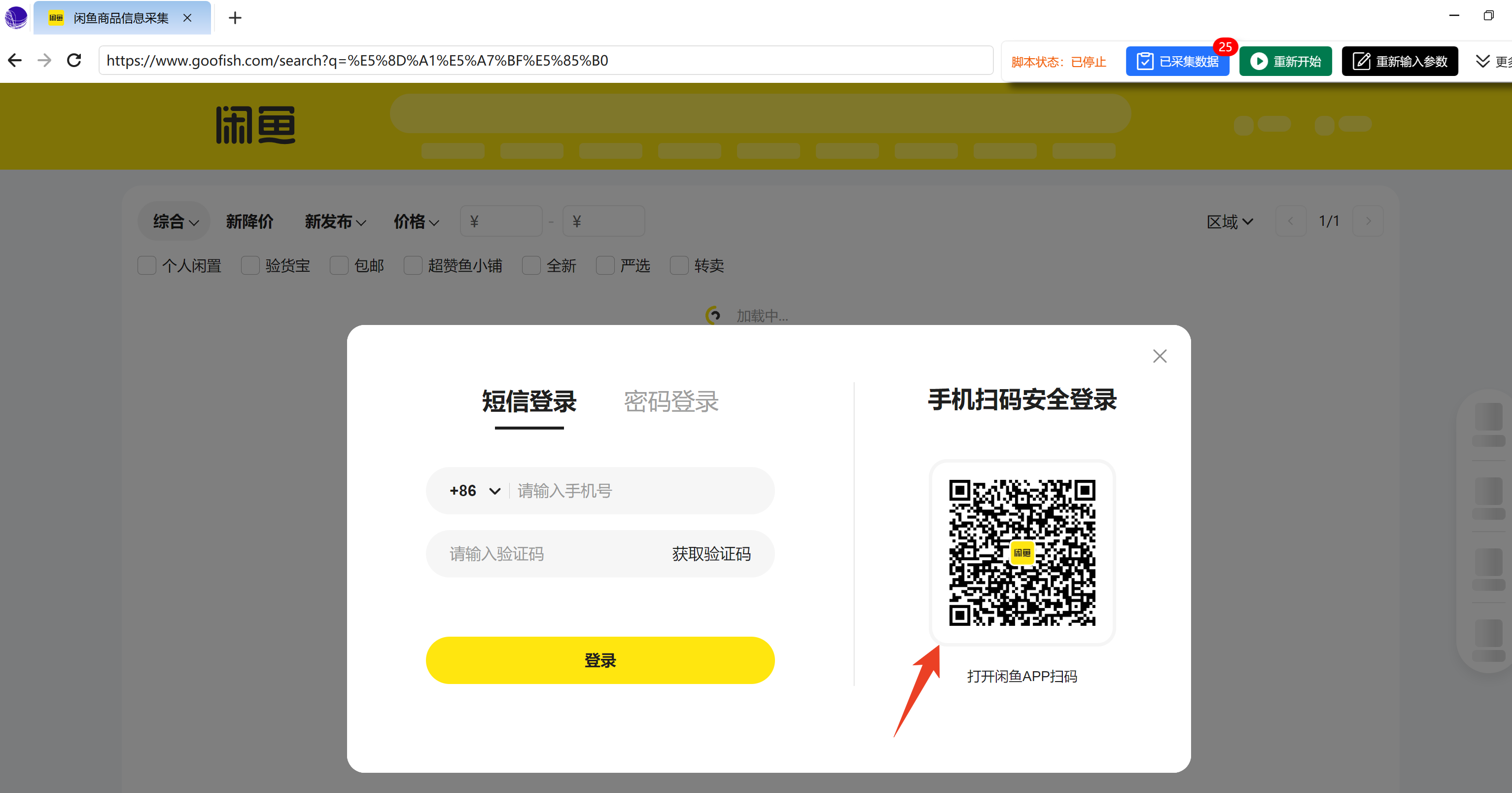
Task: Click the QR code for scan login
Action: (x=1022, y=552)
